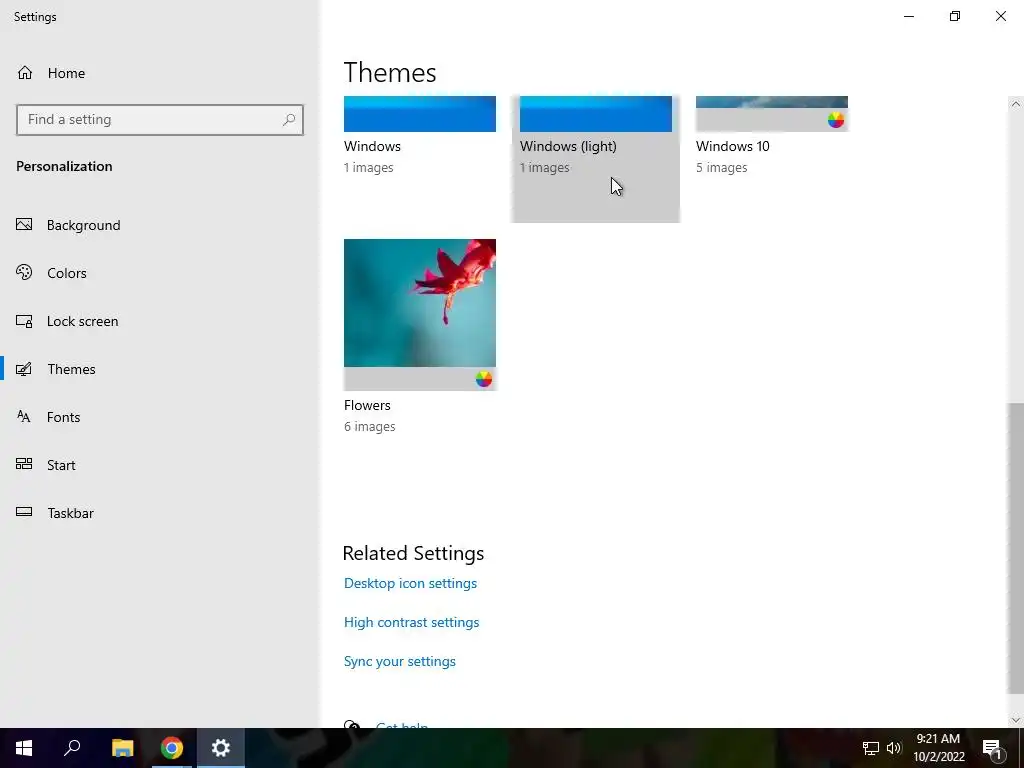The height and width of the screenshot is (768, 1024).
Task: Apply the Windows 10 theme thumbnail
Action: coord(771,114)
